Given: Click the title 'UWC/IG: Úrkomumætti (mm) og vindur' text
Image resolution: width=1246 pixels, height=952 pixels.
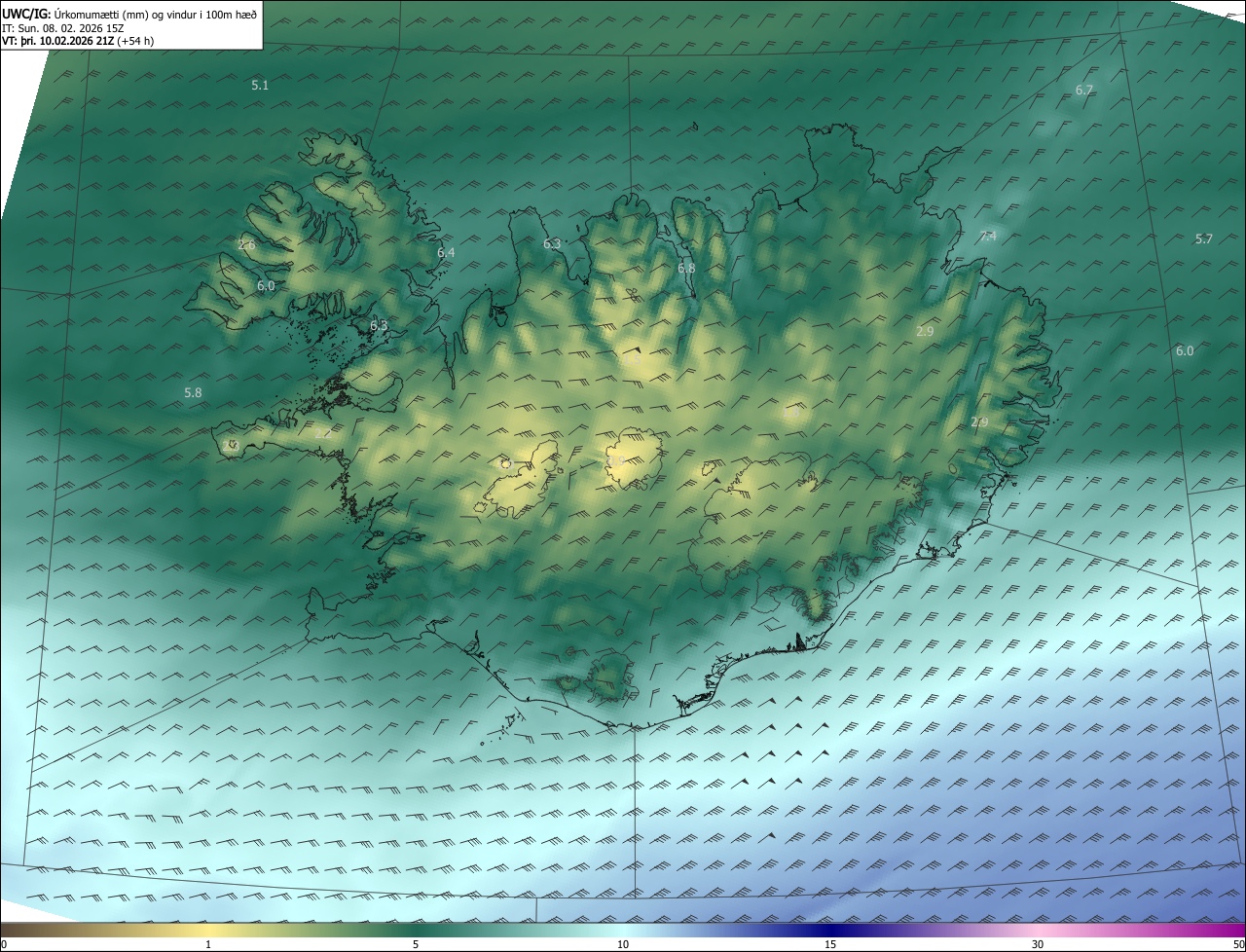Looking at the screenshot, I should pyautogui.click(x=129, y=14).
